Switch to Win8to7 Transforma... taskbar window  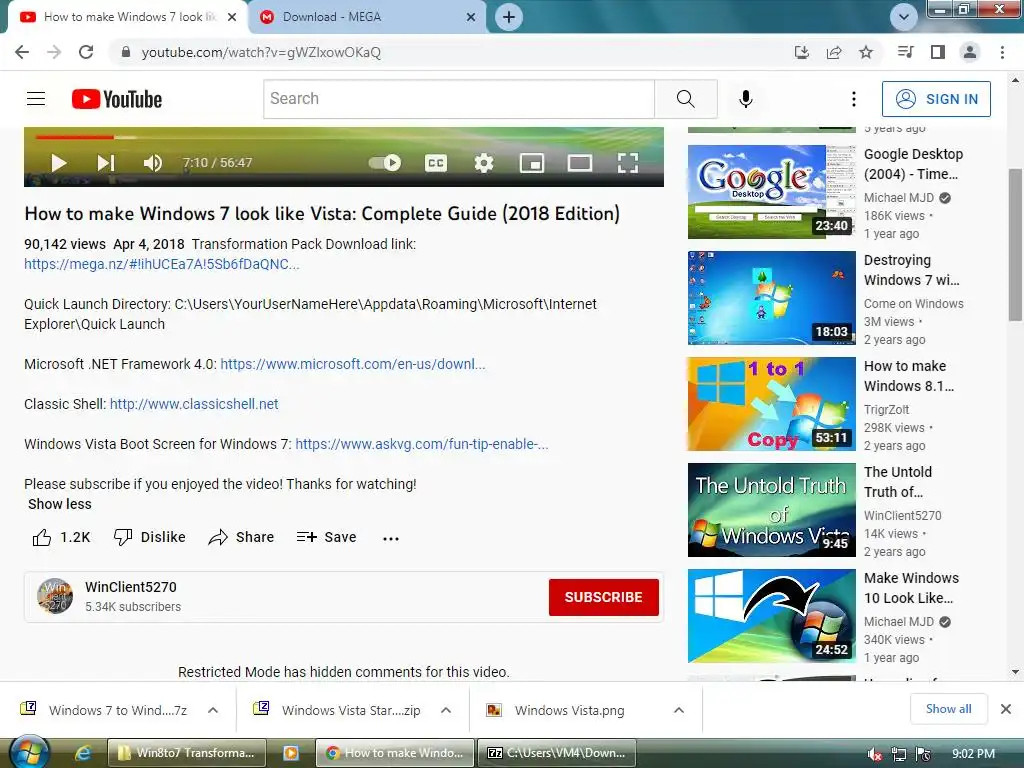(187, 753)
